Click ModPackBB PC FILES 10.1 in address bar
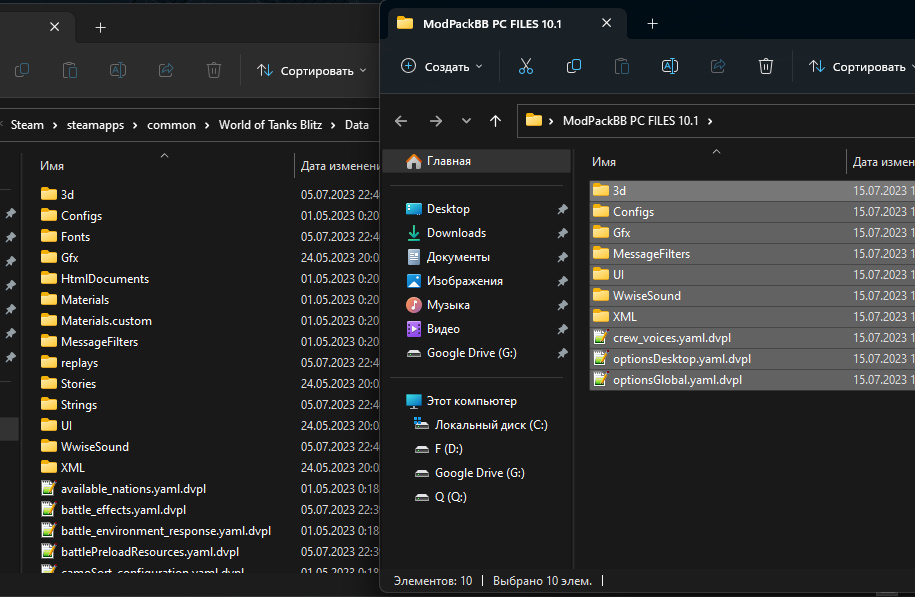This screenshot has height=597, width=915. coord(630,121)
